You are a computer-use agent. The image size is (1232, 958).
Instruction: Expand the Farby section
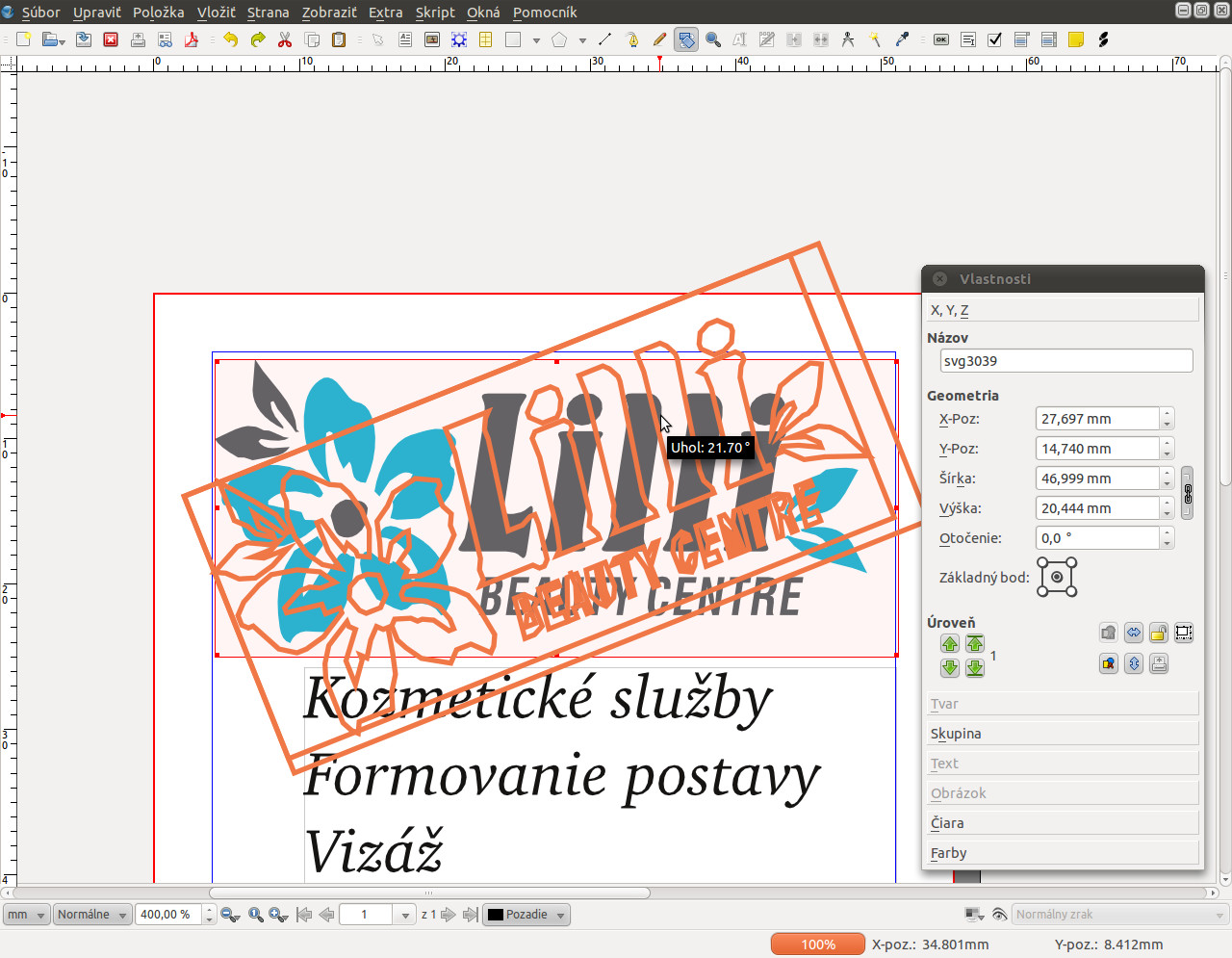(1063, 853)
